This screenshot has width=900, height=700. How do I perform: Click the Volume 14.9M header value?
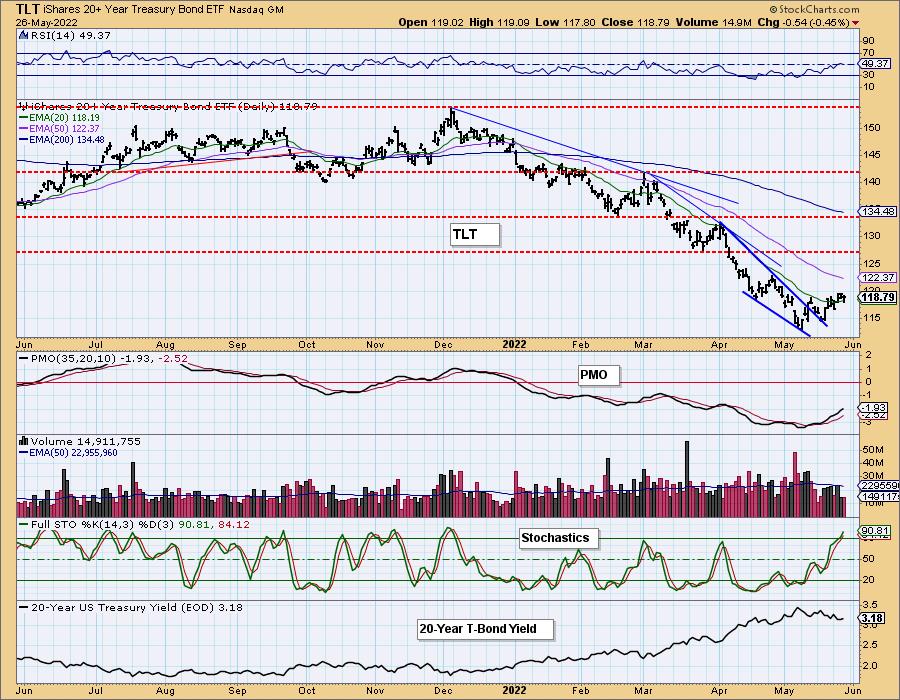click(x=713, y=22)
